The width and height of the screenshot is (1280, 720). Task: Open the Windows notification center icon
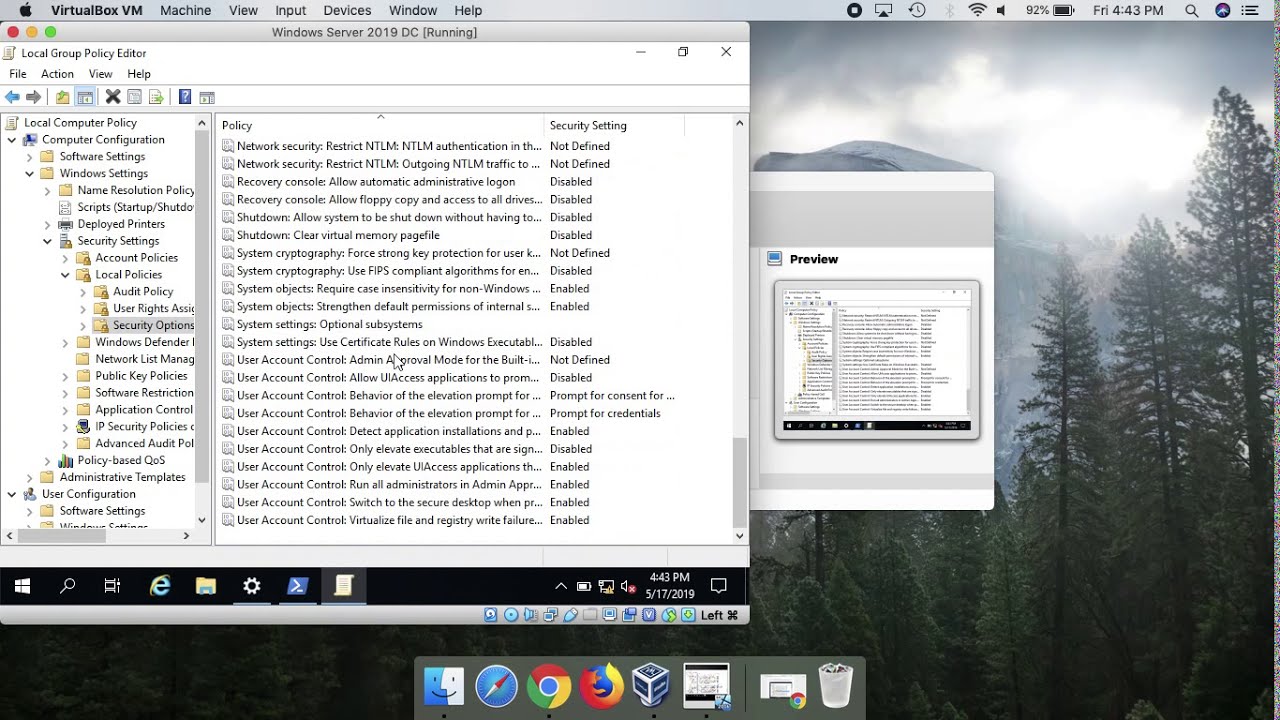(718, 586)
